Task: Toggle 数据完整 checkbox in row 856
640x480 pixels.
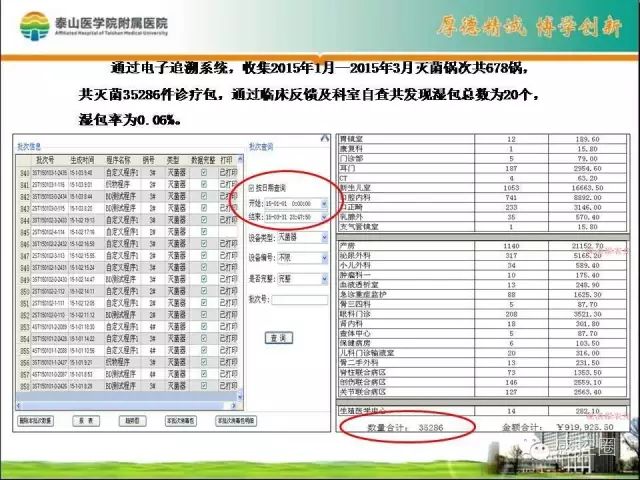Action: [204, 362]
